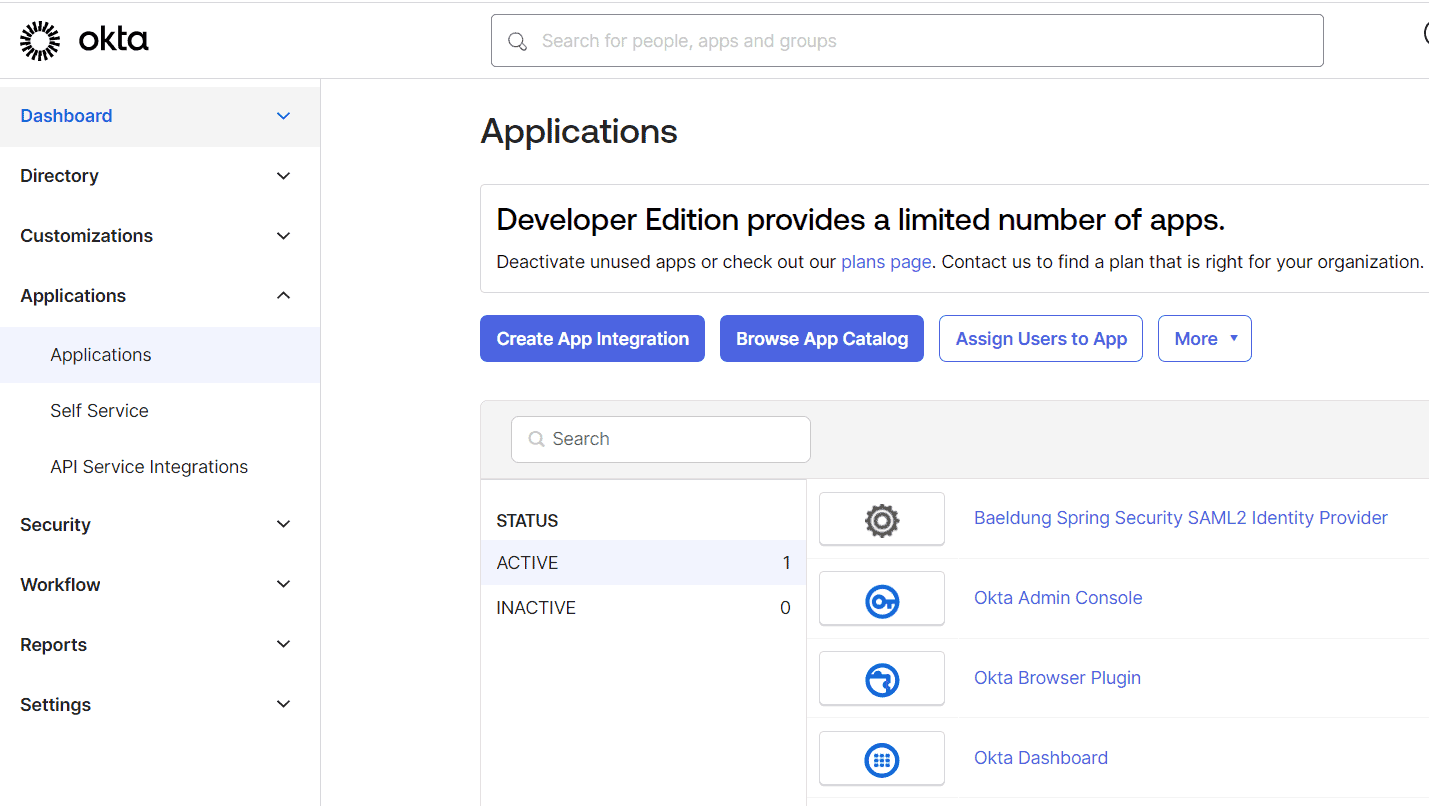The height and width of the screenshot is (806, 1429).
Task: Click the Okta logo
Action: click(83, 39)
